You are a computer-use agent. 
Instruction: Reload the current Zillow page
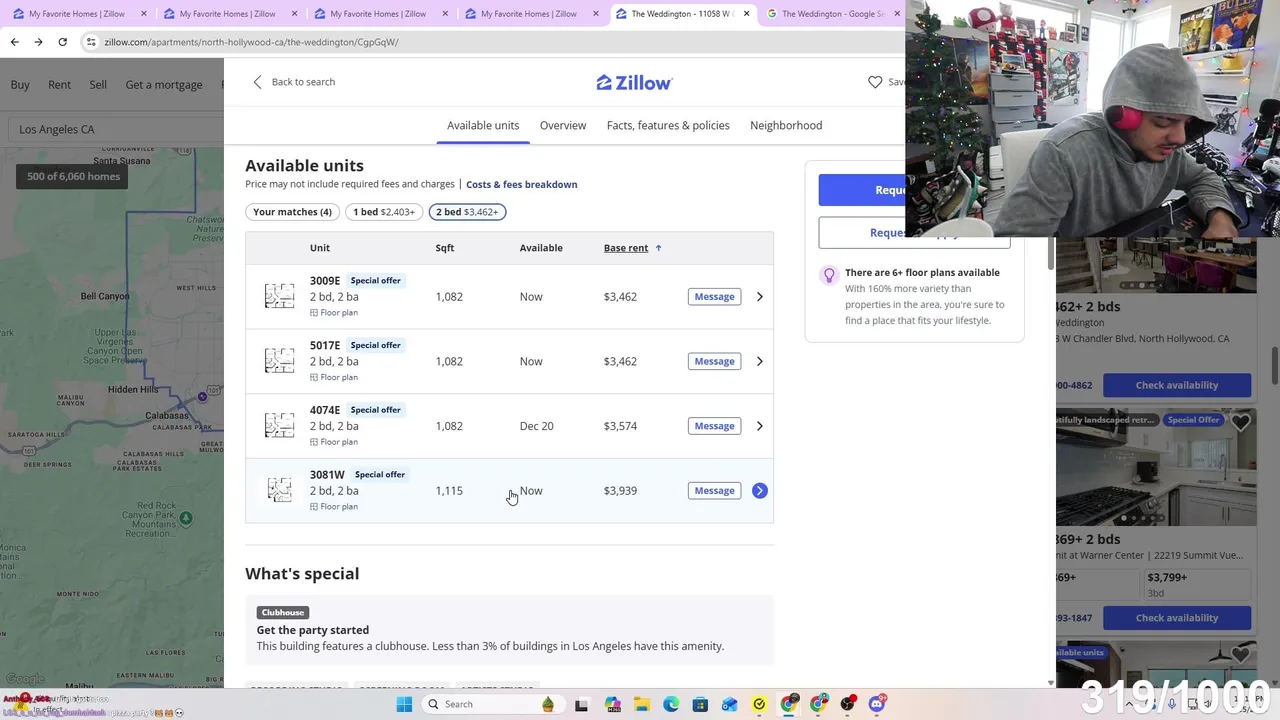coord(62,42)
